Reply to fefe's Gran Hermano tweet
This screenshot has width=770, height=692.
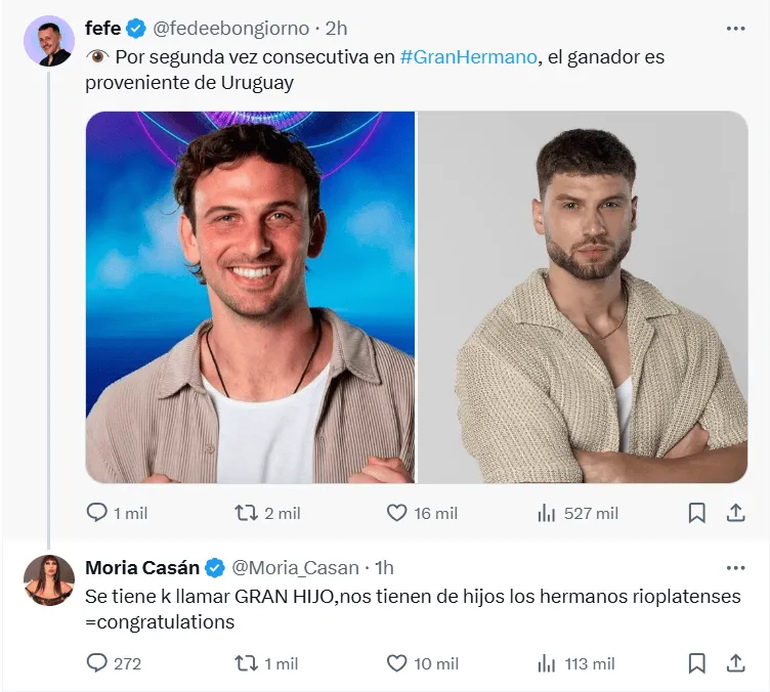97,513
